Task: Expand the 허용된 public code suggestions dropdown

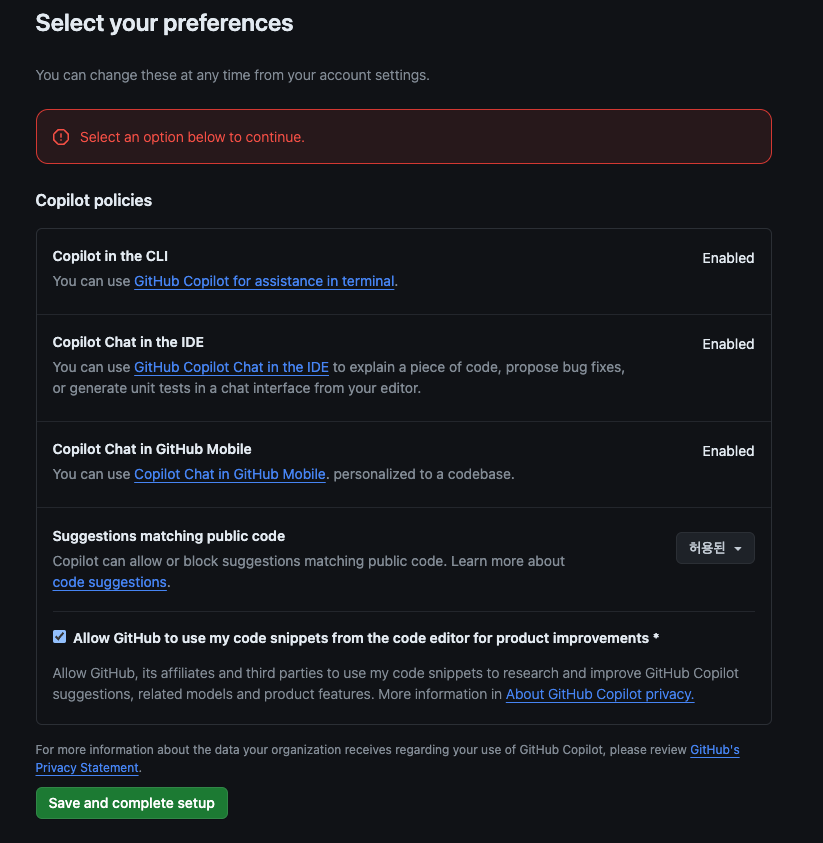Action: pyautogui.click(x=715, y=548)
